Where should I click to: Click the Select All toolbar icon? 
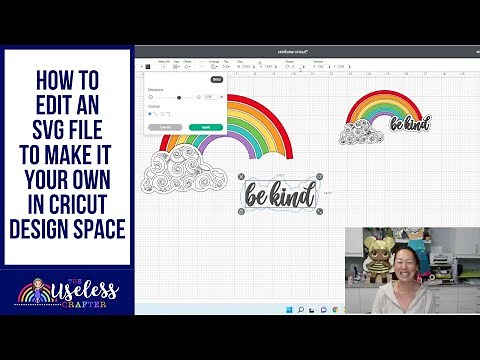[164, 66]
